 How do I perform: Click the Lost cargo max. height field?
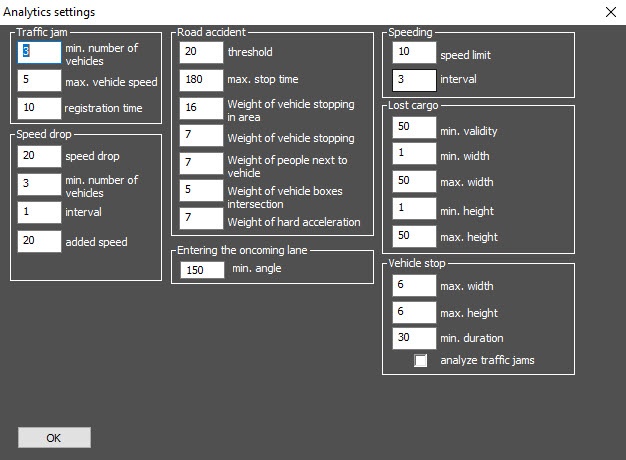(414, 237)
